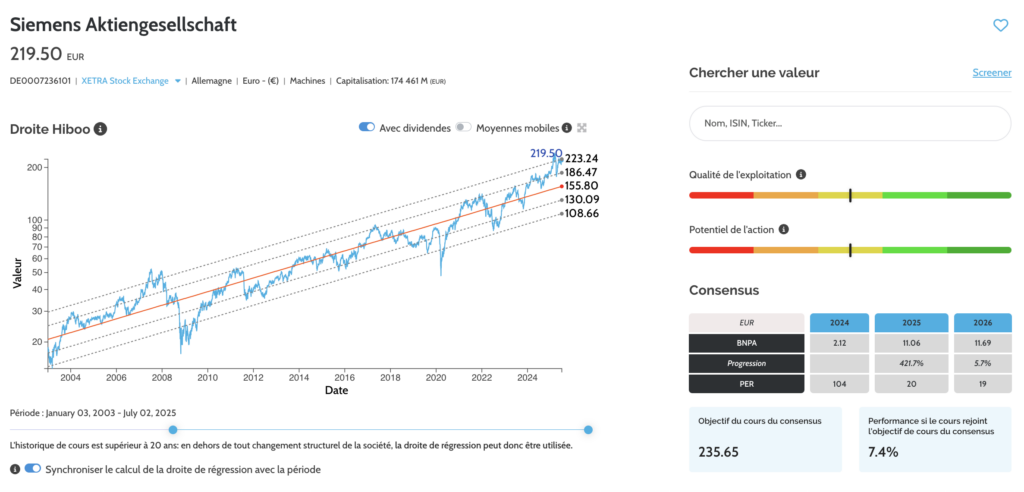Screen dimensions: 1024x492
Task: Disable Synchroniser le calcul de la droite toggle
Action: tap(33, 468)
